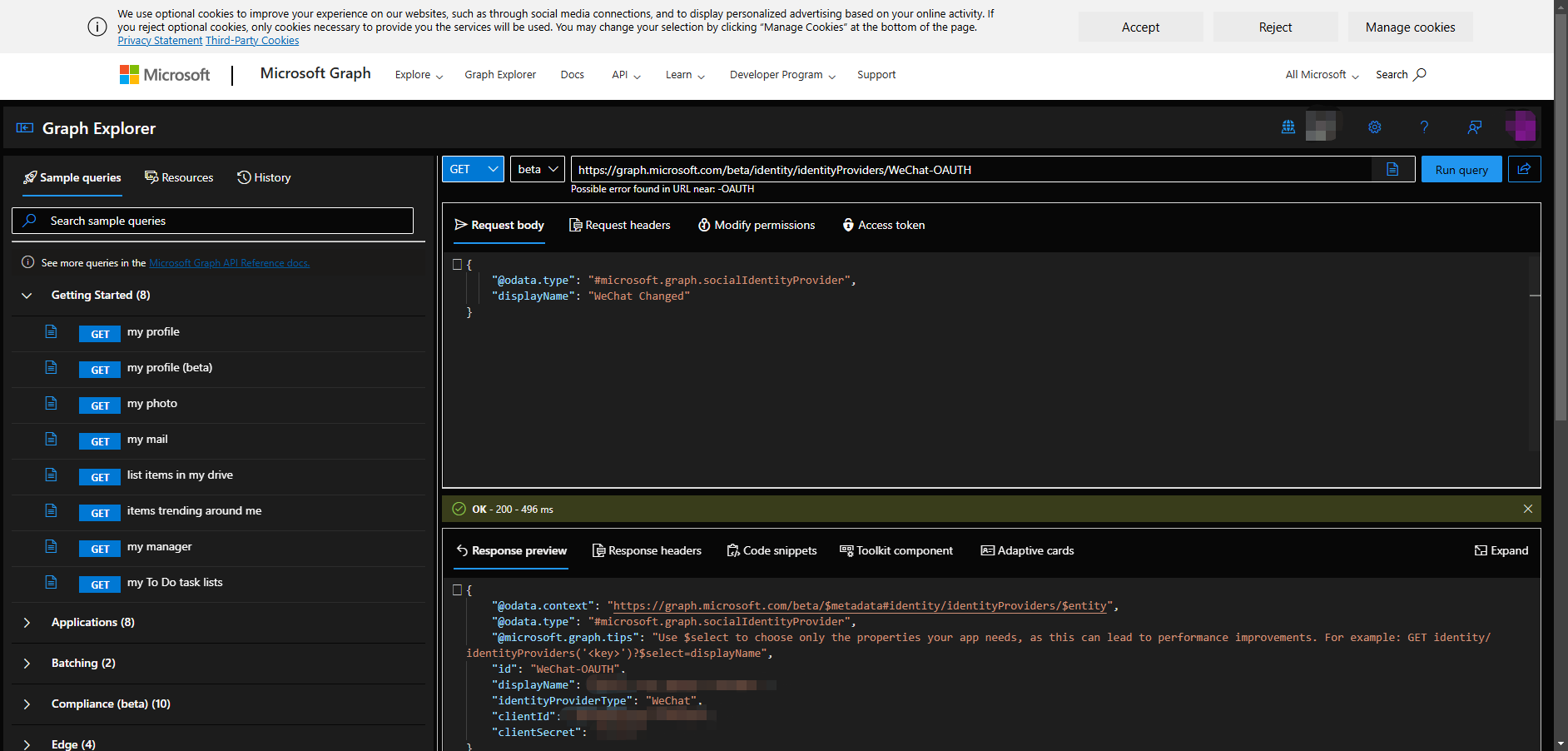Collapse the sidebar using the Graph Explorer panel icon
The height and width of the screenshot is (751, 1568).
[x=25, y=128]
